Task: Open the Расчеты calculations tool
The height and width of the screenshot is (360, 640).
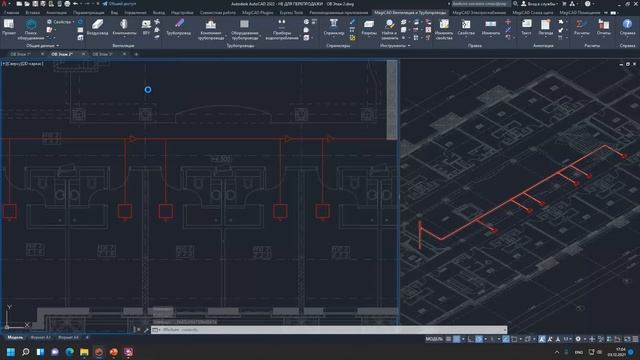Action: 581,27
